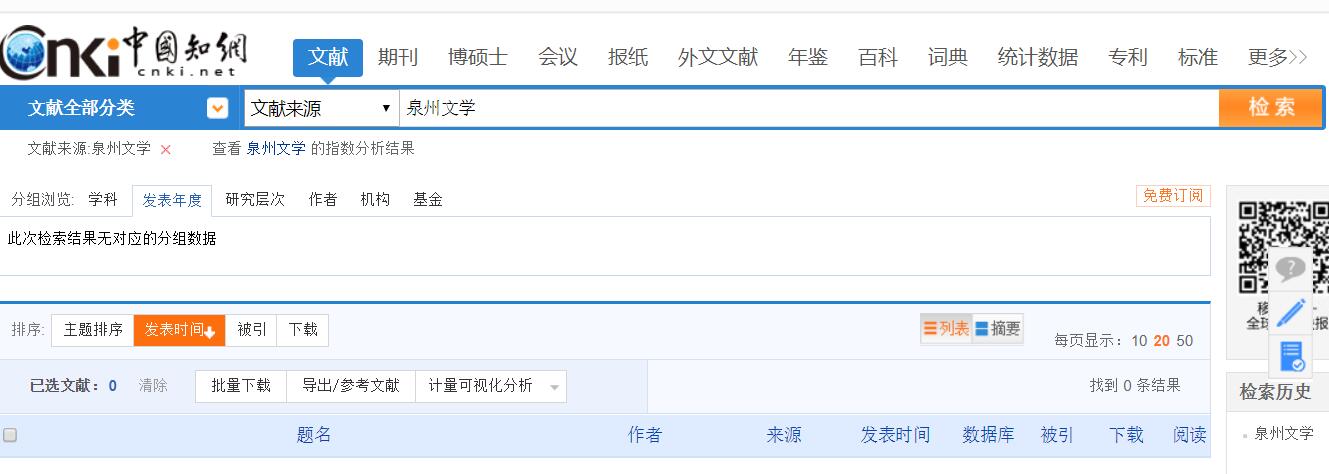The width and height of the screenshot is (1329, 474).
Task: Show more categories with 更多>>
Action: [1278, 58]
